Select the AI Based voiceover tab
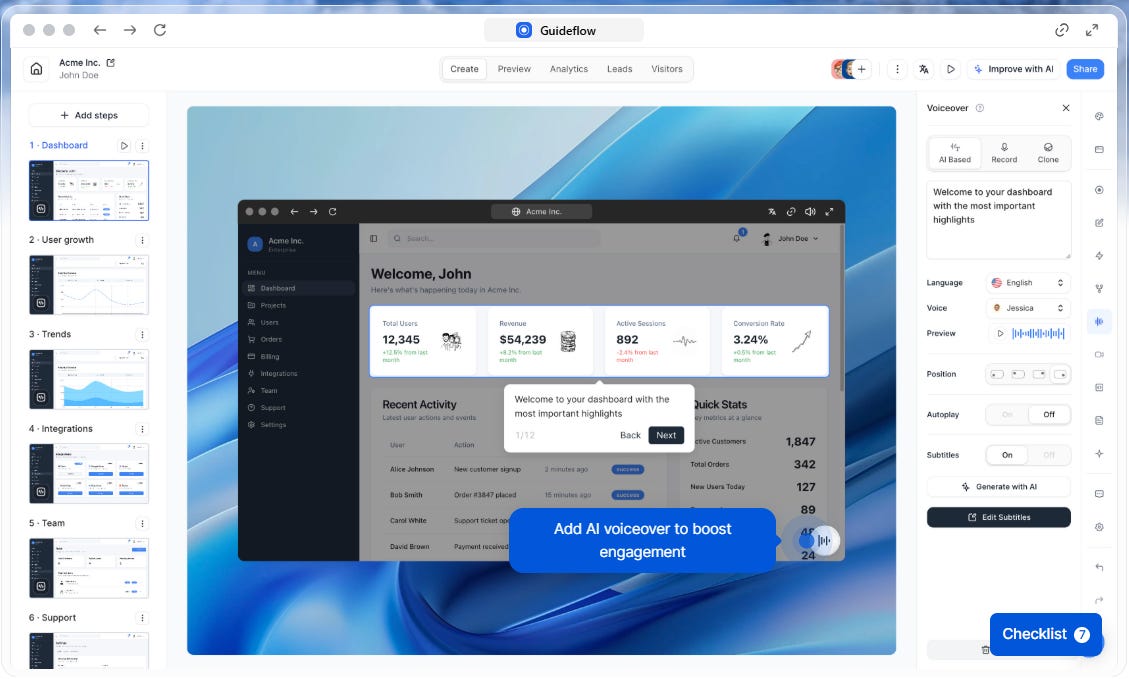This screenshot has width=1129, height=679. 955,153
